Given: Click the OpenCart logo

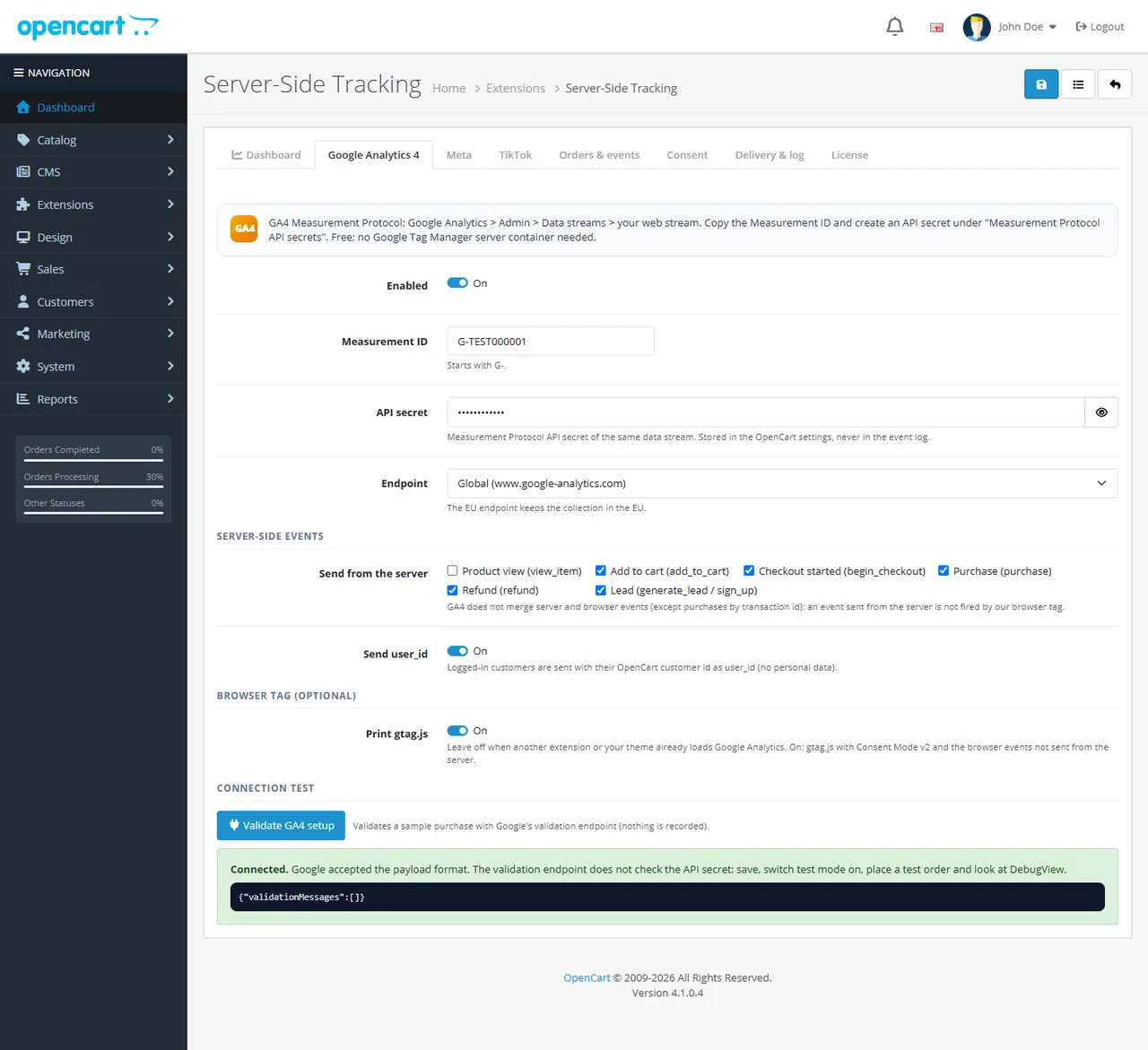Looking at the screenshot, I should (88, 26).
